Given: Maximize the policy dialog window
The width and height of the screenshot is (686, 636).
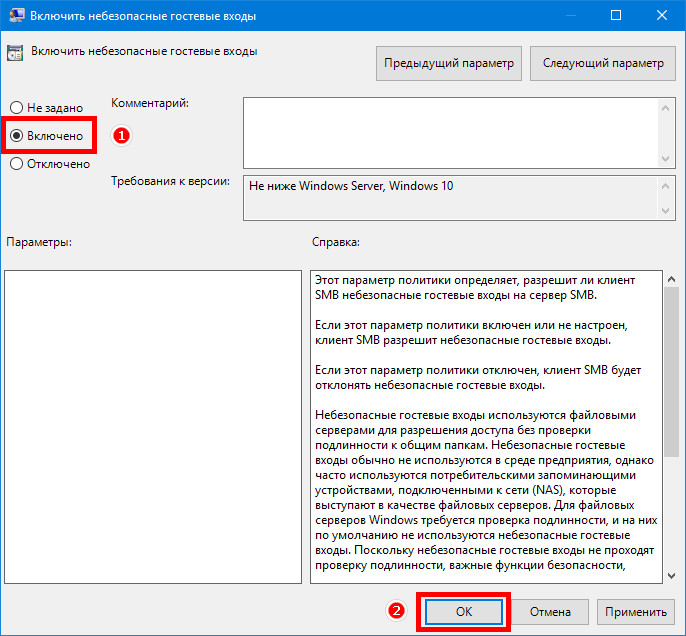Looking at the screenshot, I should pos(616,15).
